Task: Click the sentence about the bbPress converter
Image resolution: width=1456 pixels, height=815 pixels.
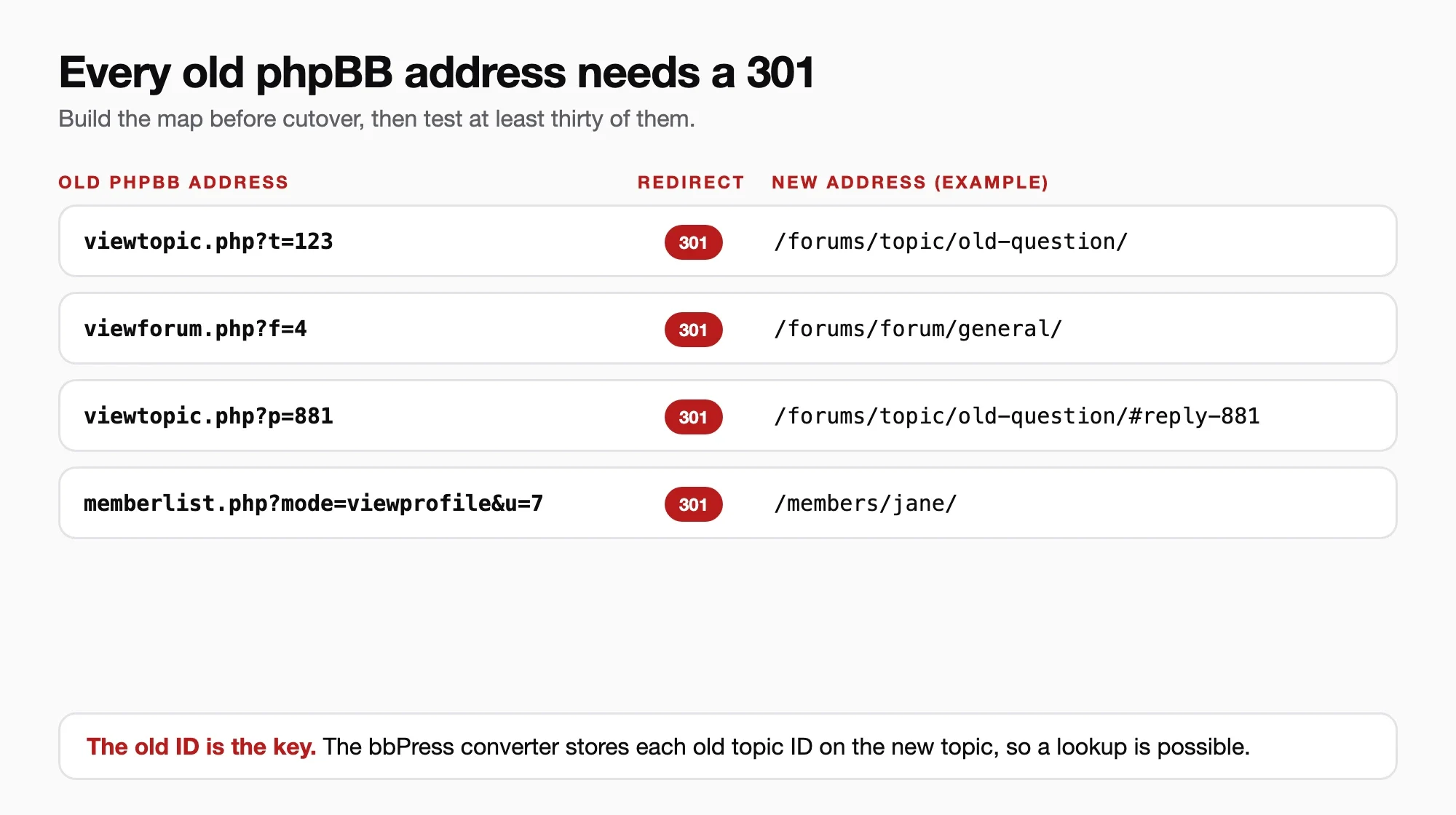Action: pyautogui.click(x=786, y=747)
